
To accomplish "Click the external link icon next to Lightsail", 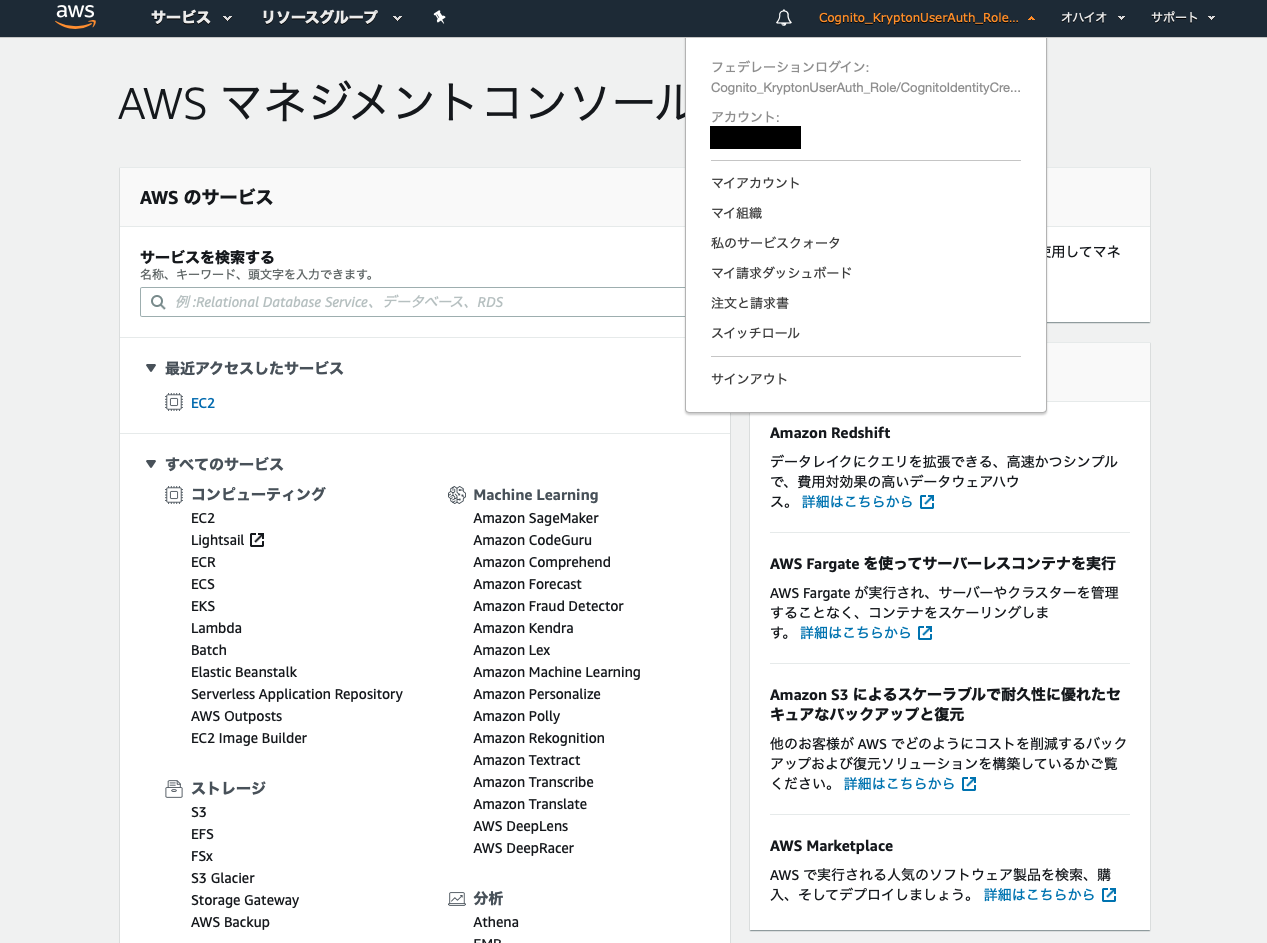I will pyautogui.click(x=258, y=539).
